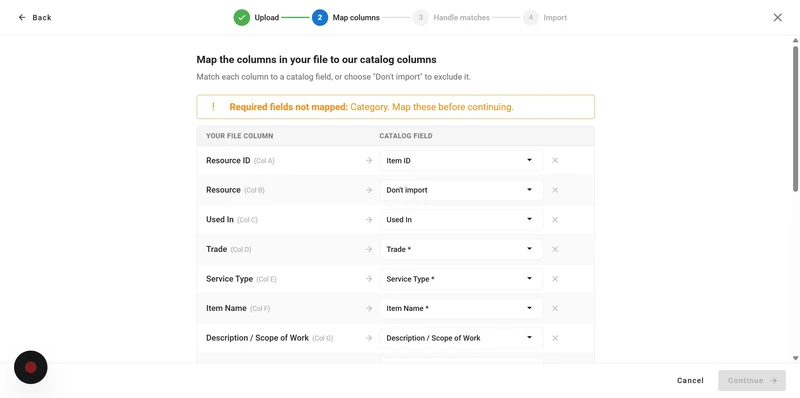
Task: Select the Map columns step label
Action: point(356,17)
